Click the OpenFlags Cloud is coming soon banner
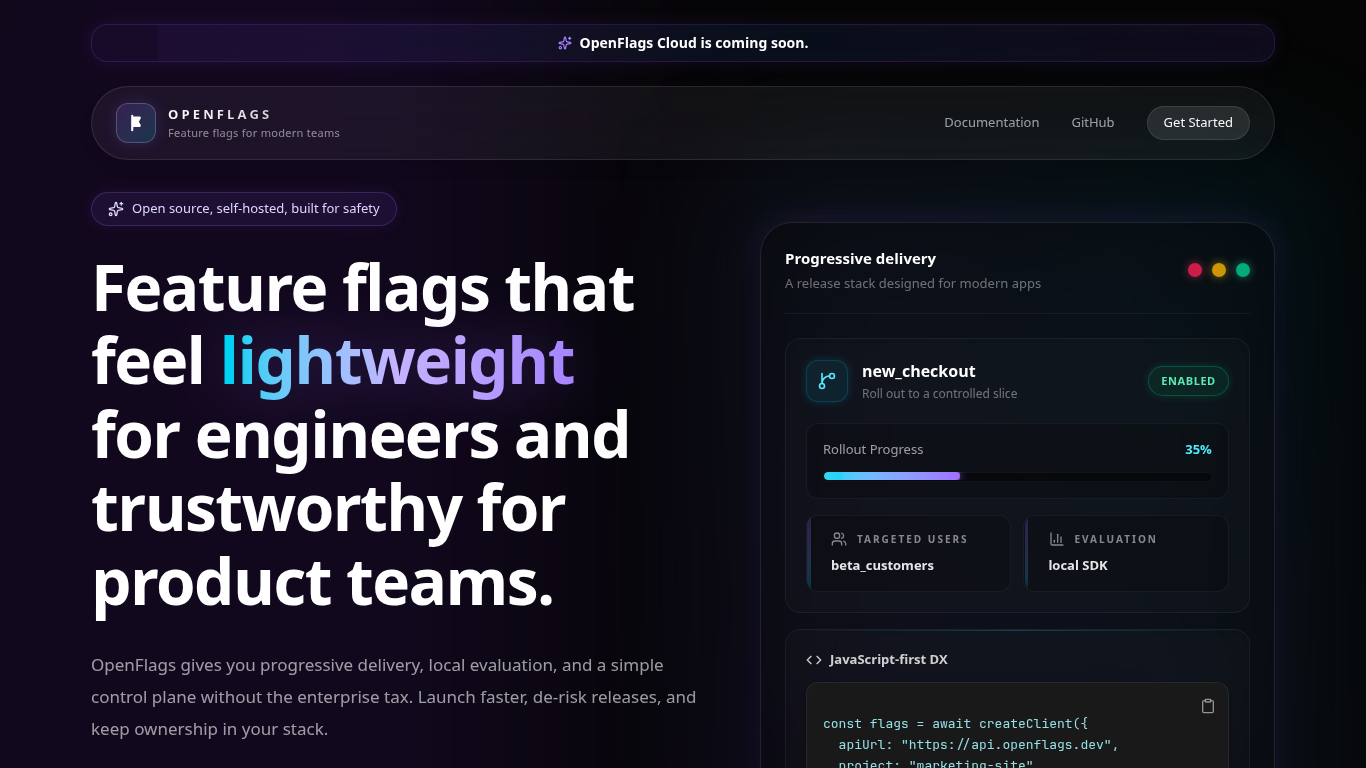The height and width of the screenshot is (768, 1366). pos(683,43)
